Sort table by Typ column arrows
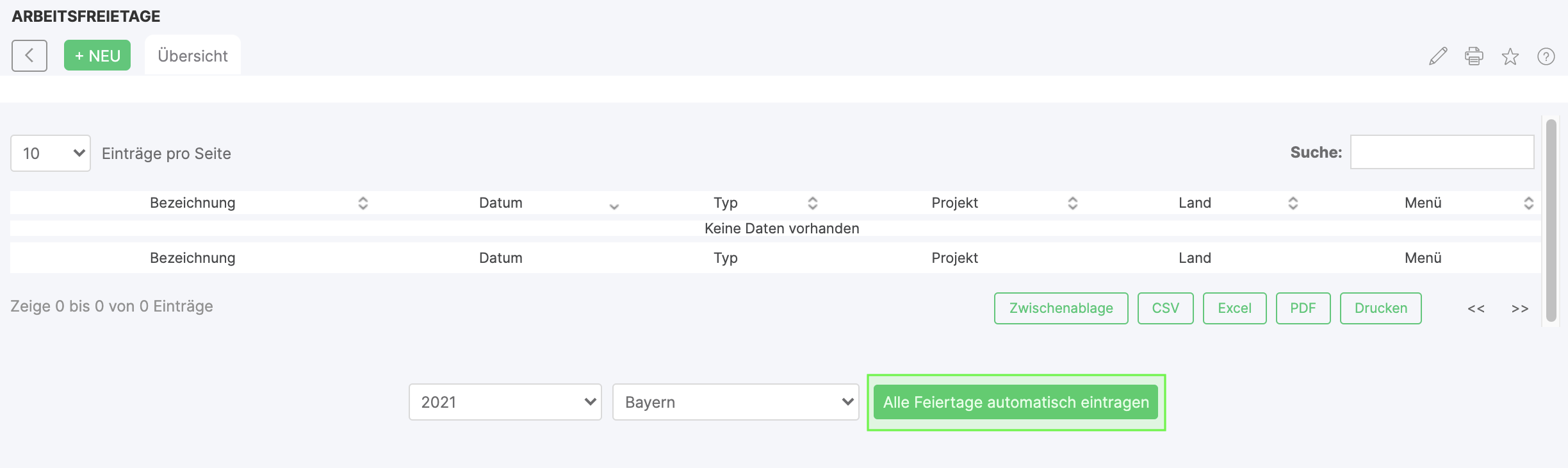This screenshot has width=1568, height=468. (813, 203)
